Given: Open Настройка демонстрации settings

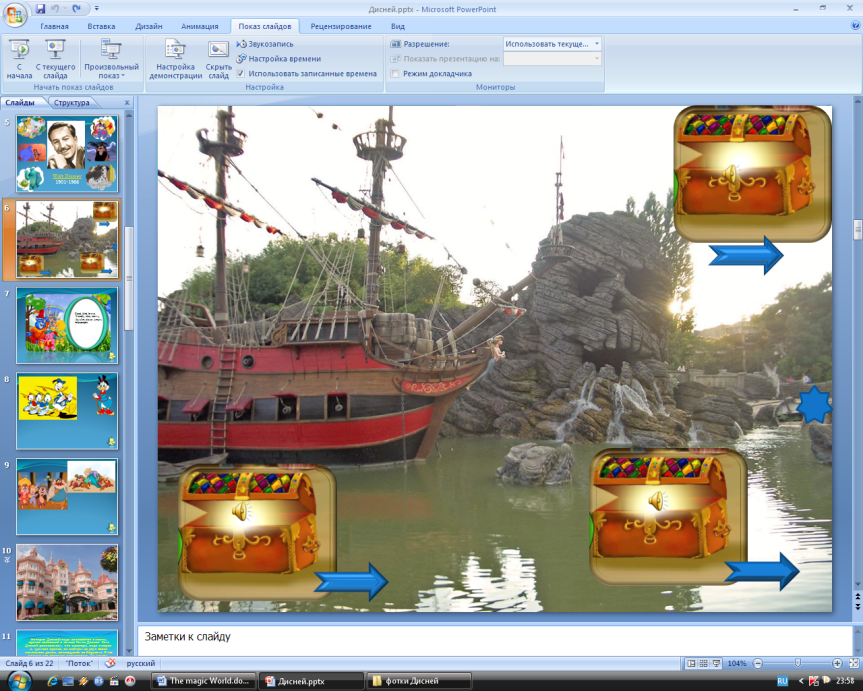Looking at the screenshot, I should 176,59.
